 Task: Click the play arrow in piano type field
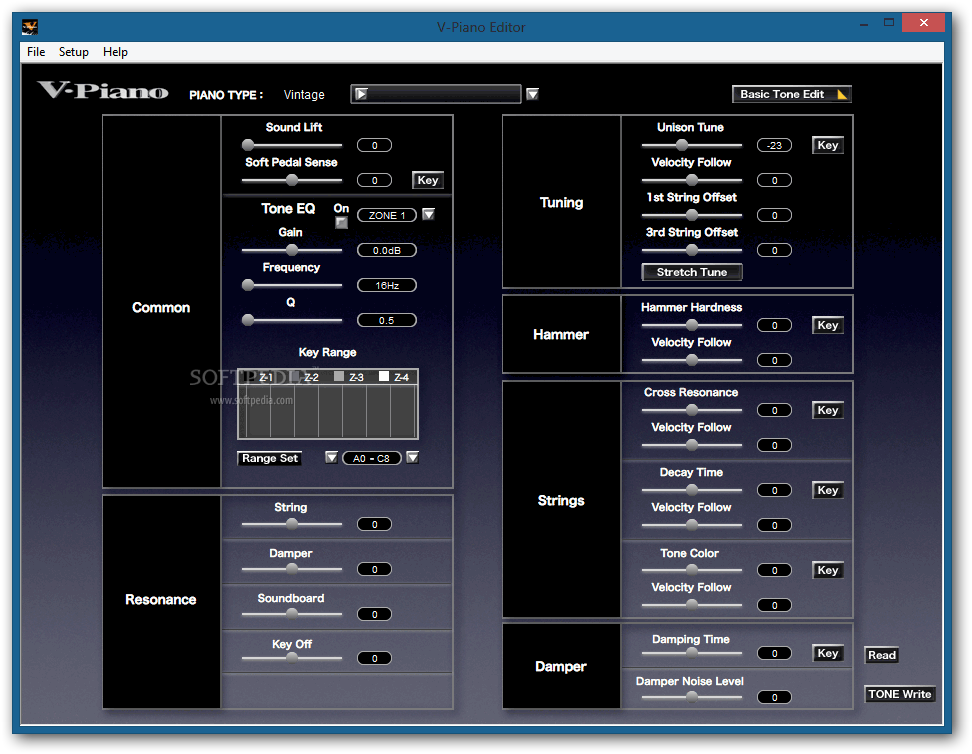[361, 94]
